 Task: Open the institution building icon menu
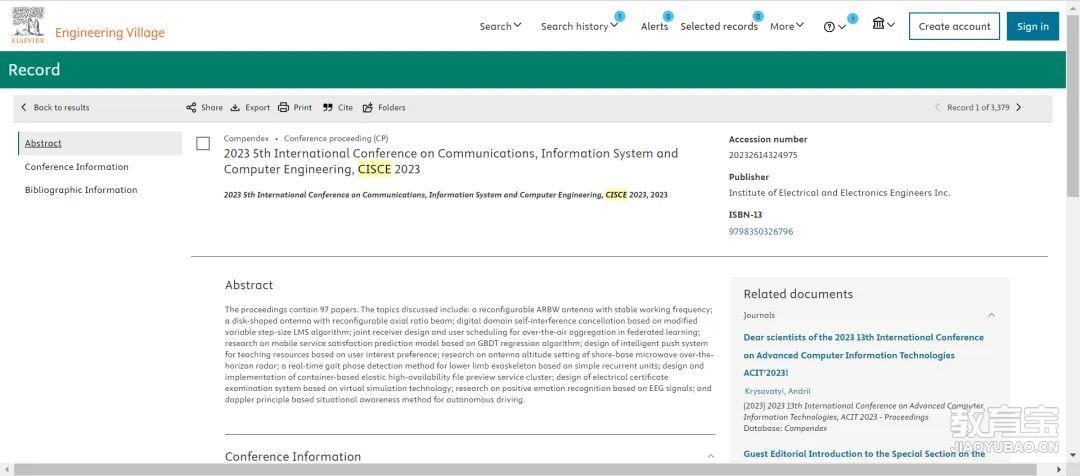883,24
